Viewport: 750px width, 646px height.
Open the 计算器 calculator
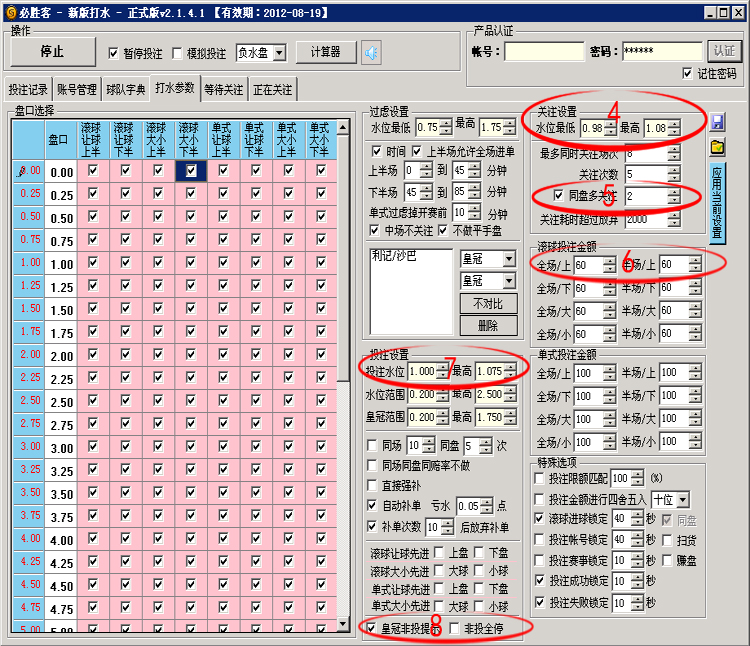[x=325, y=52]
